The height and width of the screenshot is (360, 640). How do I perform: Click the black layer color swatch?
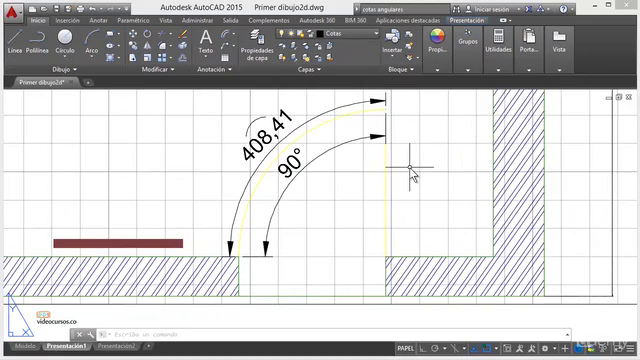coord(320,34)
